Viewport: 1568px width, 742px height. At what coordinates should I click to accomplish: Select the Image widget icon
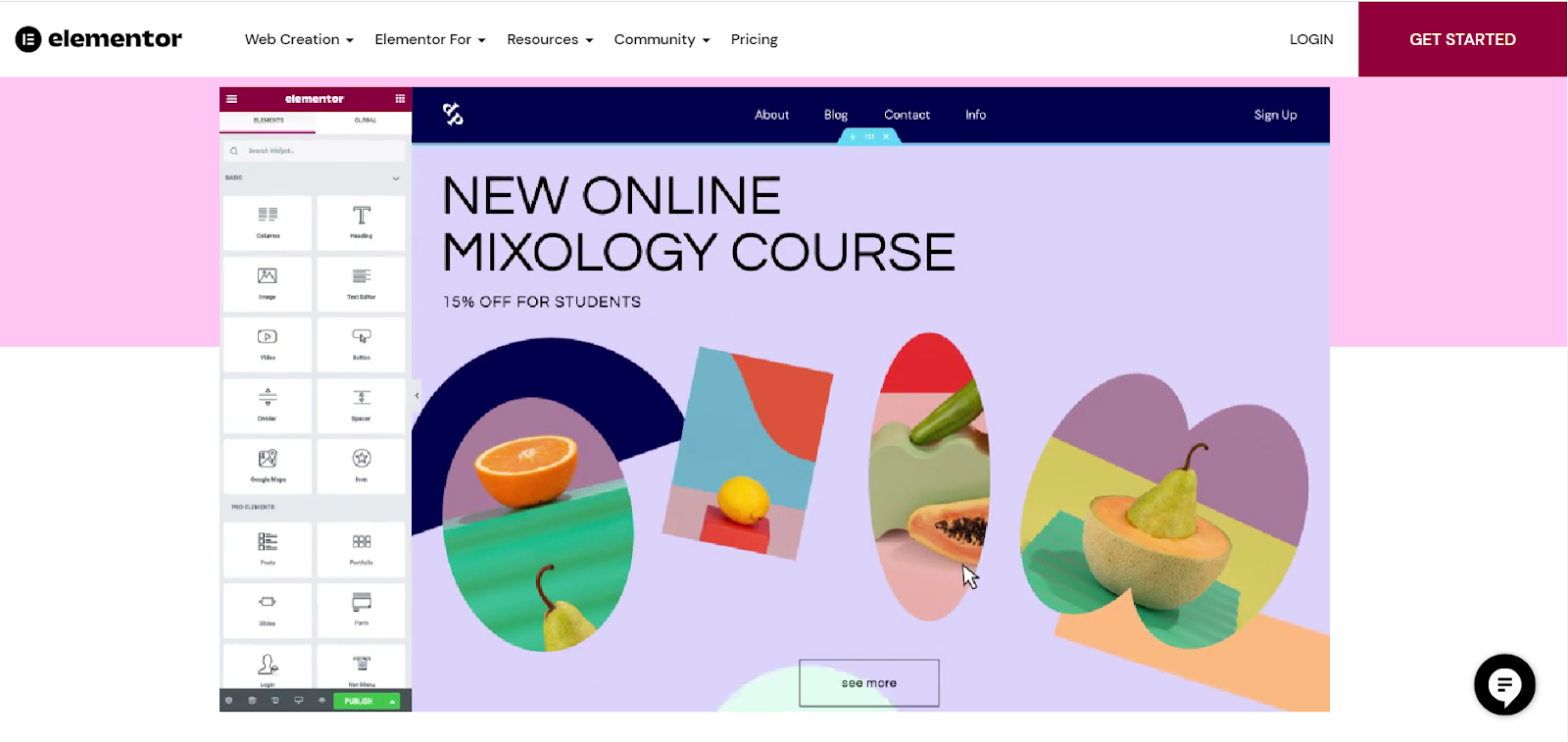click(268, 276)
